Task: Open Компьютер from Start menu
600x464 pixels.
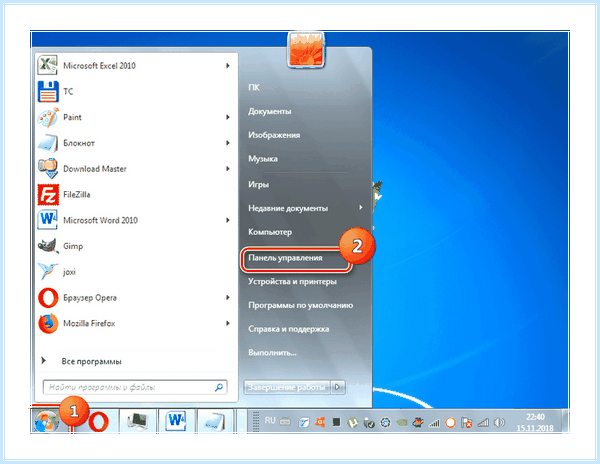Action: (x=270, y=232)
